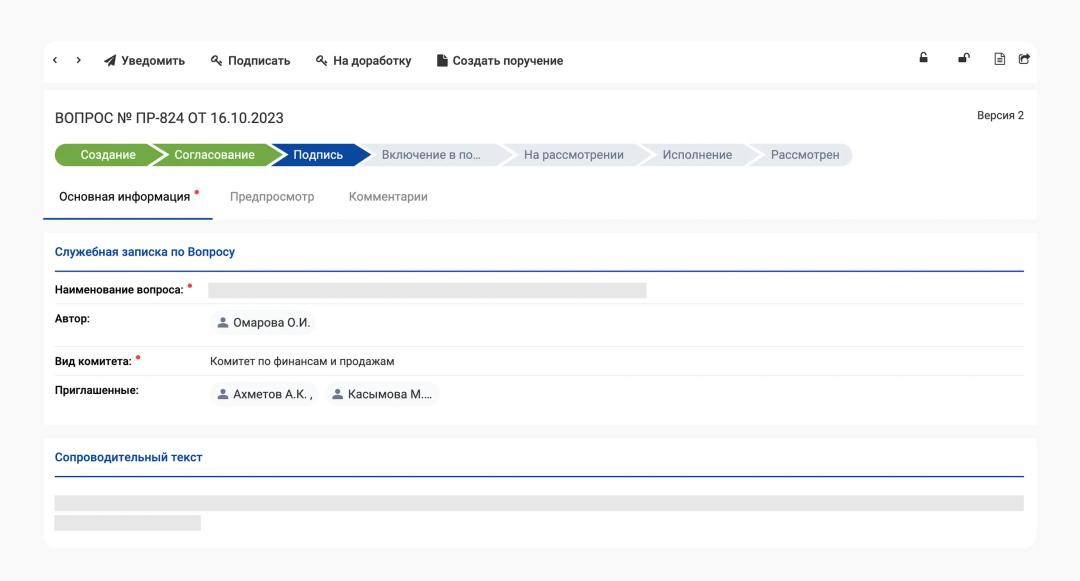Open the Вид комитета field value

click(x=302, y=361)
